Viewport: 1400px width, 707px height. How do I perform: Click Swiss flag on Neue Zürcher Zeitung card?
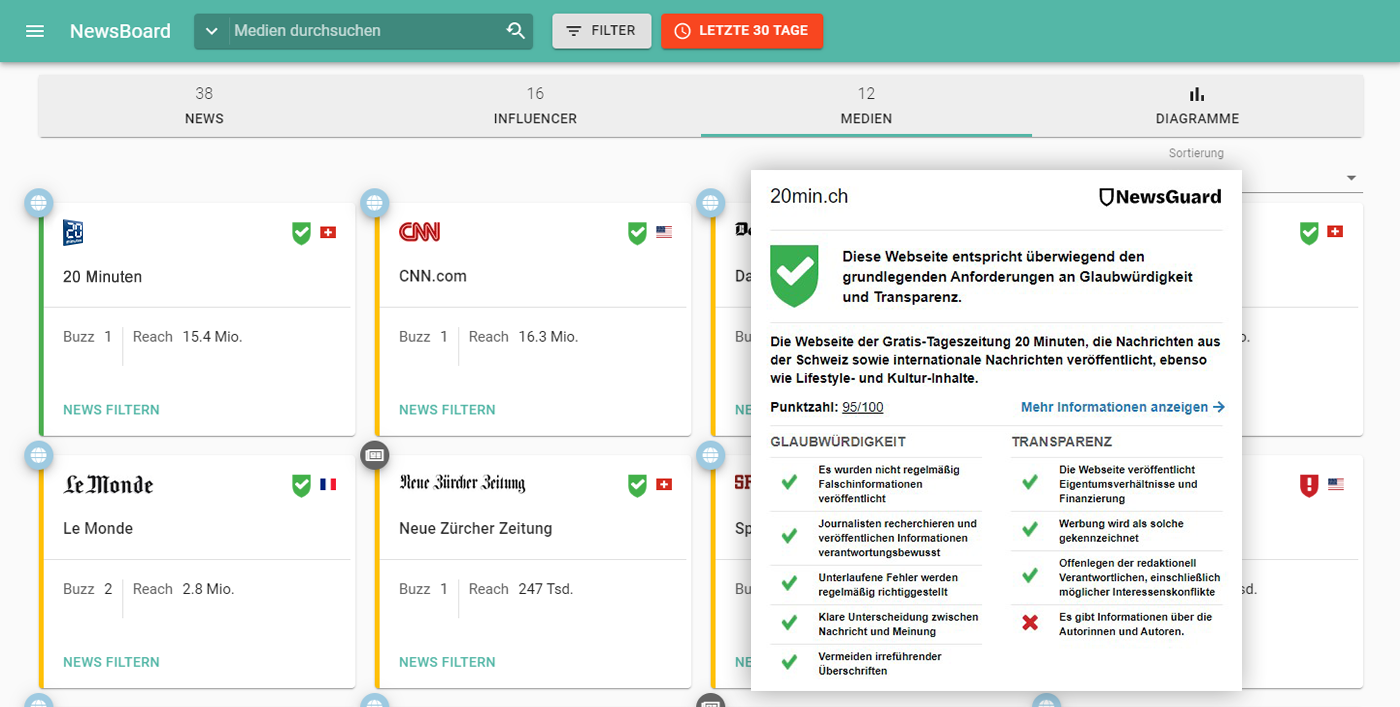664,485
